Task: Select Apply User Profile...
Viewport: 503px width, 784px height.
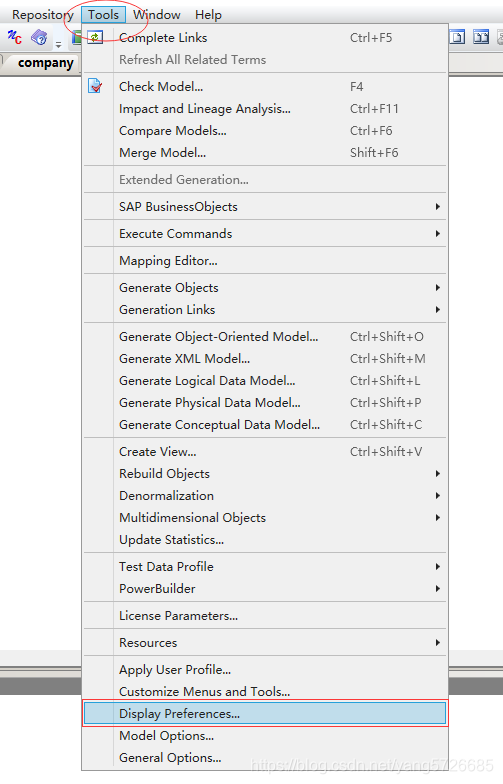Action: [265, 670]
